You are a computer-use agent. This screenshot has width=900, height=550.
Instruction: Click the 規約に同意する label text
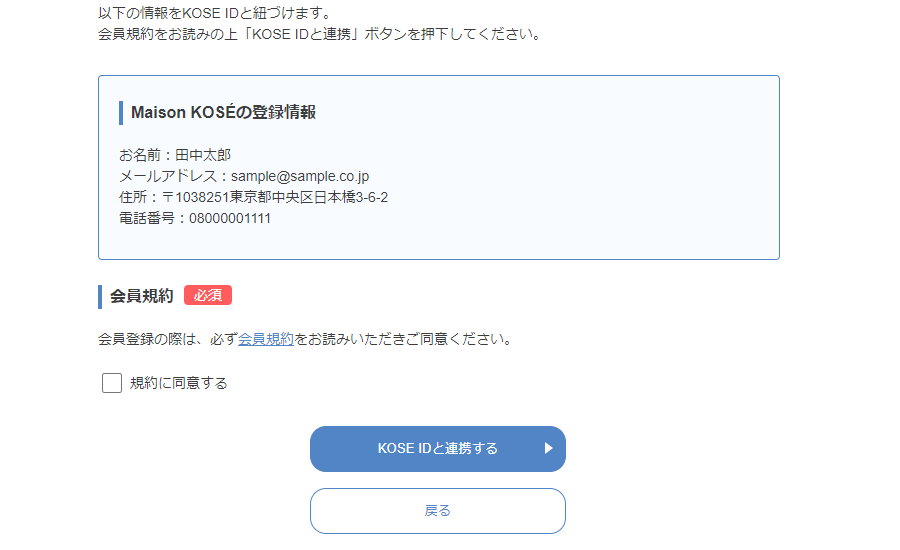point(179,383)
